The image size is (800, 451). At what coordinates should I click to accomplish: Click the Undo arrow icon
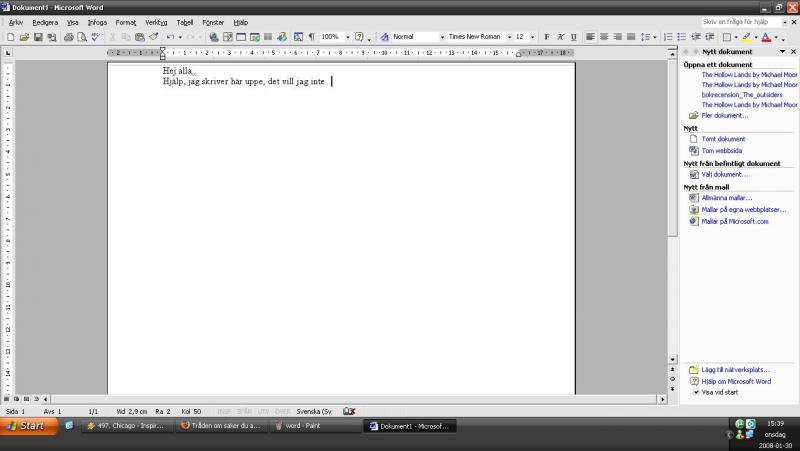pyautogui.click(x=170, y=37)
